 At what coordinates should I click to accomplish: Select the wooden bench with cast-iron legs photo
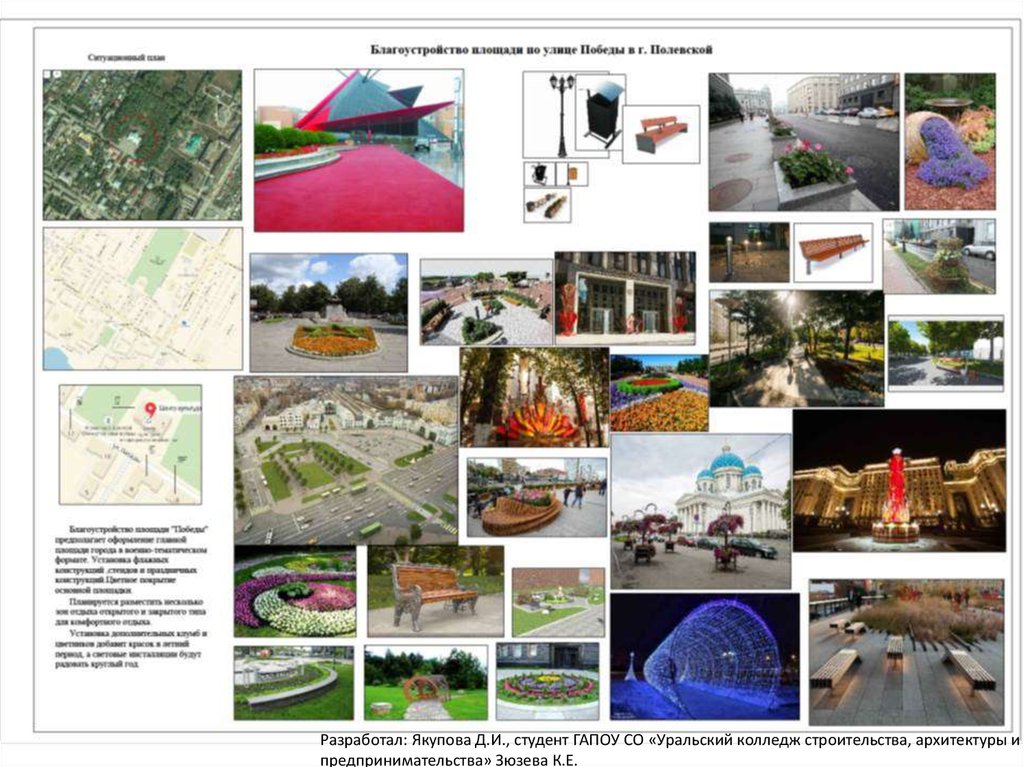pos(435,591)
